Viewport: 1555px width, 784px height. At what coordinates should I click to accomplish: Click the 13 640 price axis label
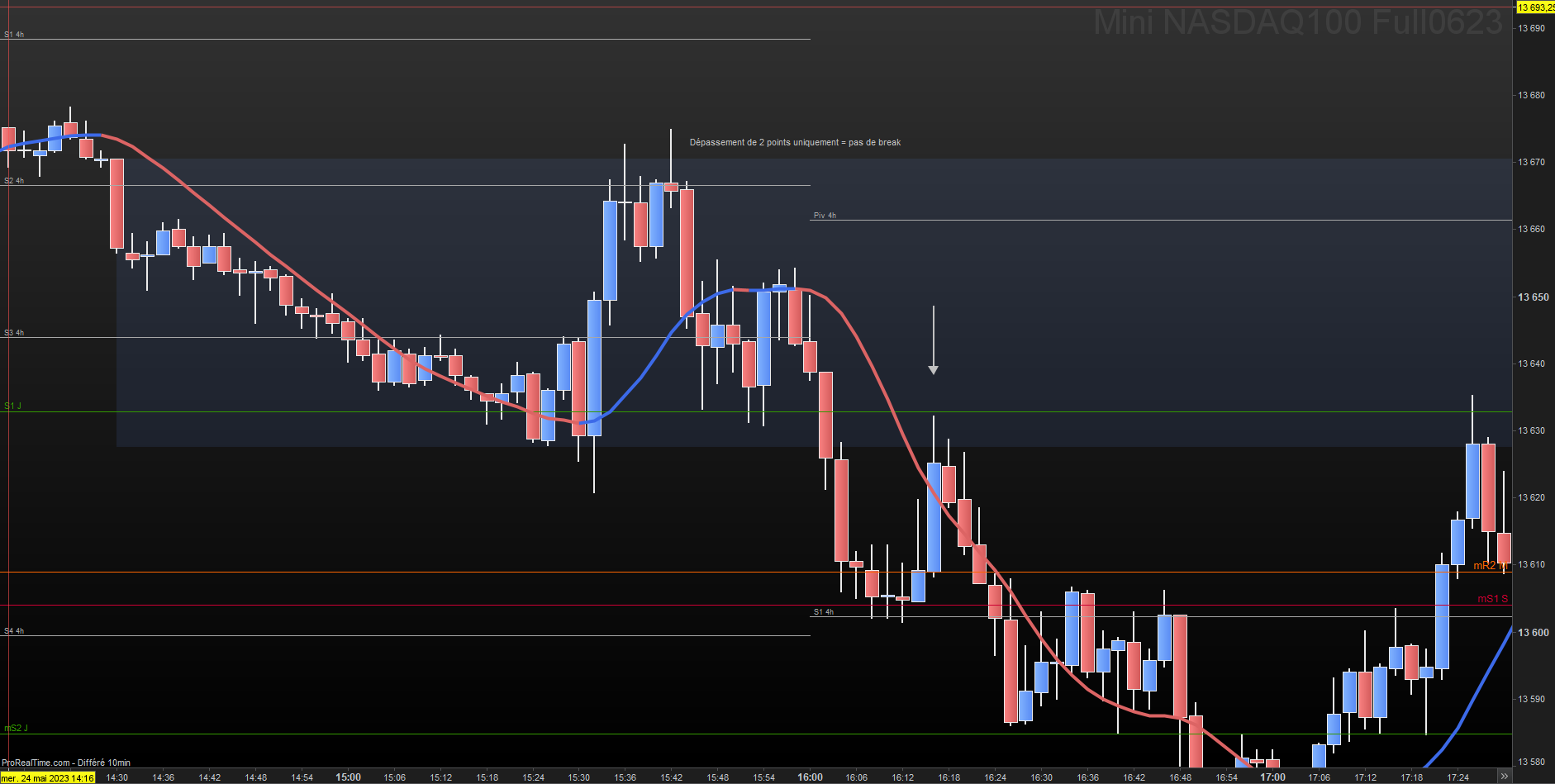tap(1531, 363)
